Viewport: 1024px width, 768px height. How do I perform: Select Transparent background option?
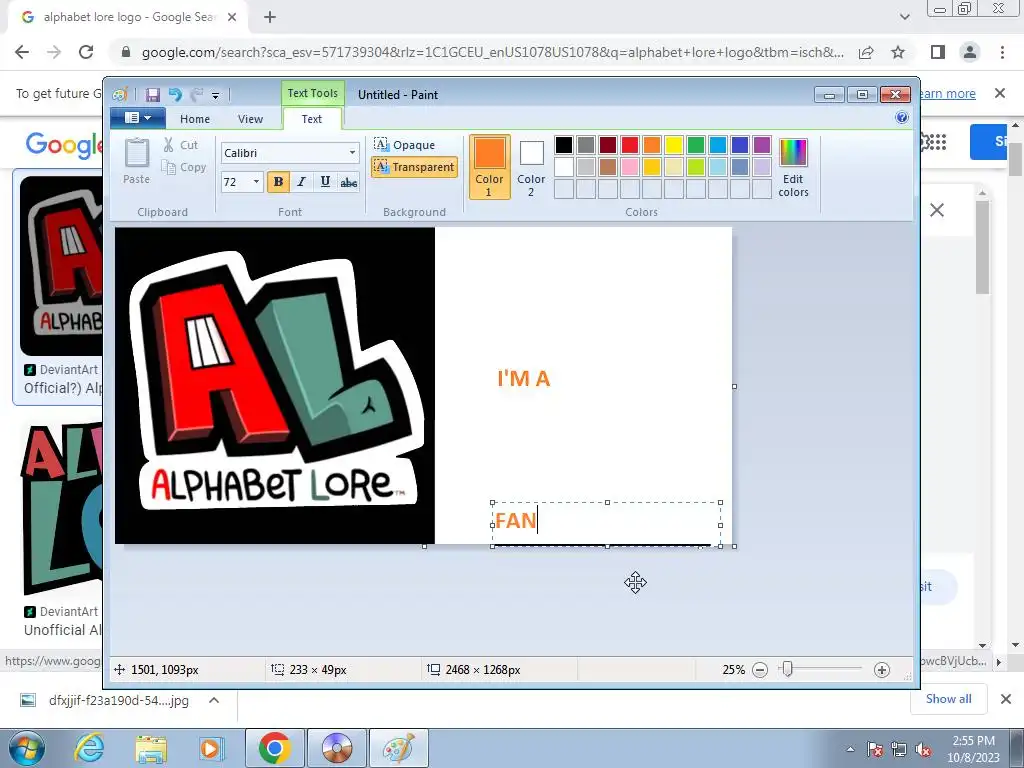coord(414,167)
